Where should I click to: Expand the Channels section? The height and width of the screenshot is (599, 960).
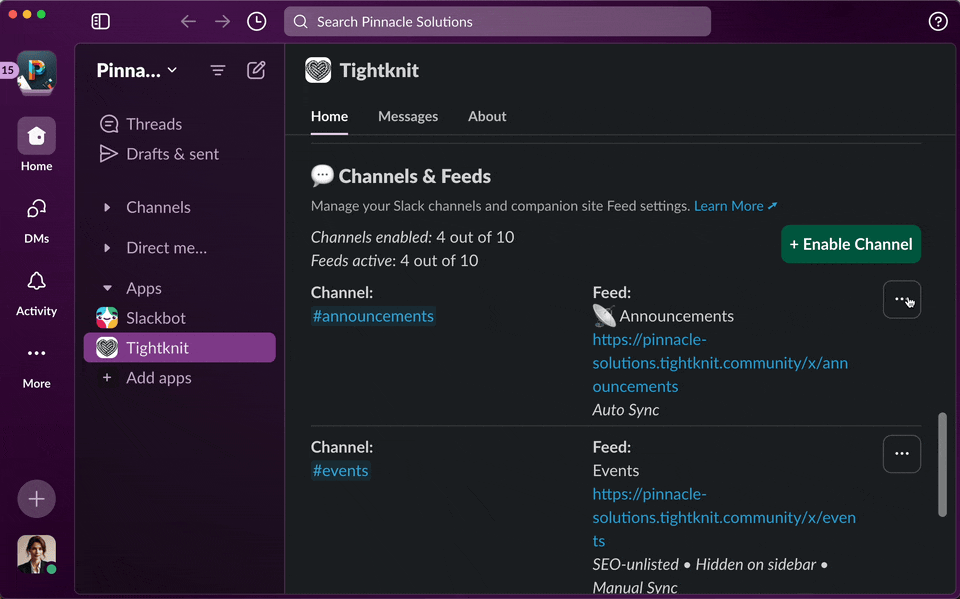point(107,208)
